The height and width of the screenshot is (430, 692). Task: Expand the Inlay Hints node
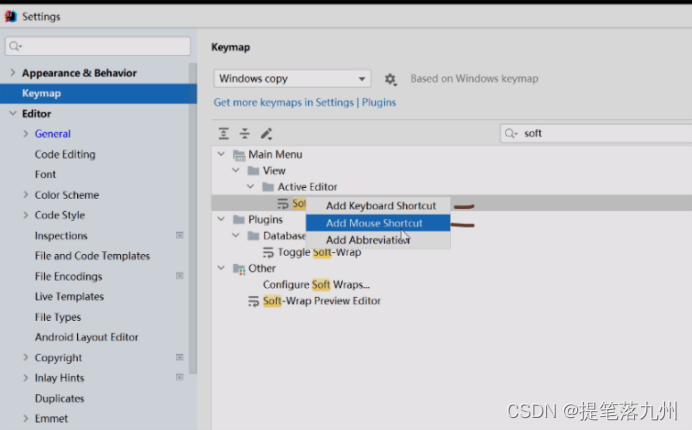(26, 377)
